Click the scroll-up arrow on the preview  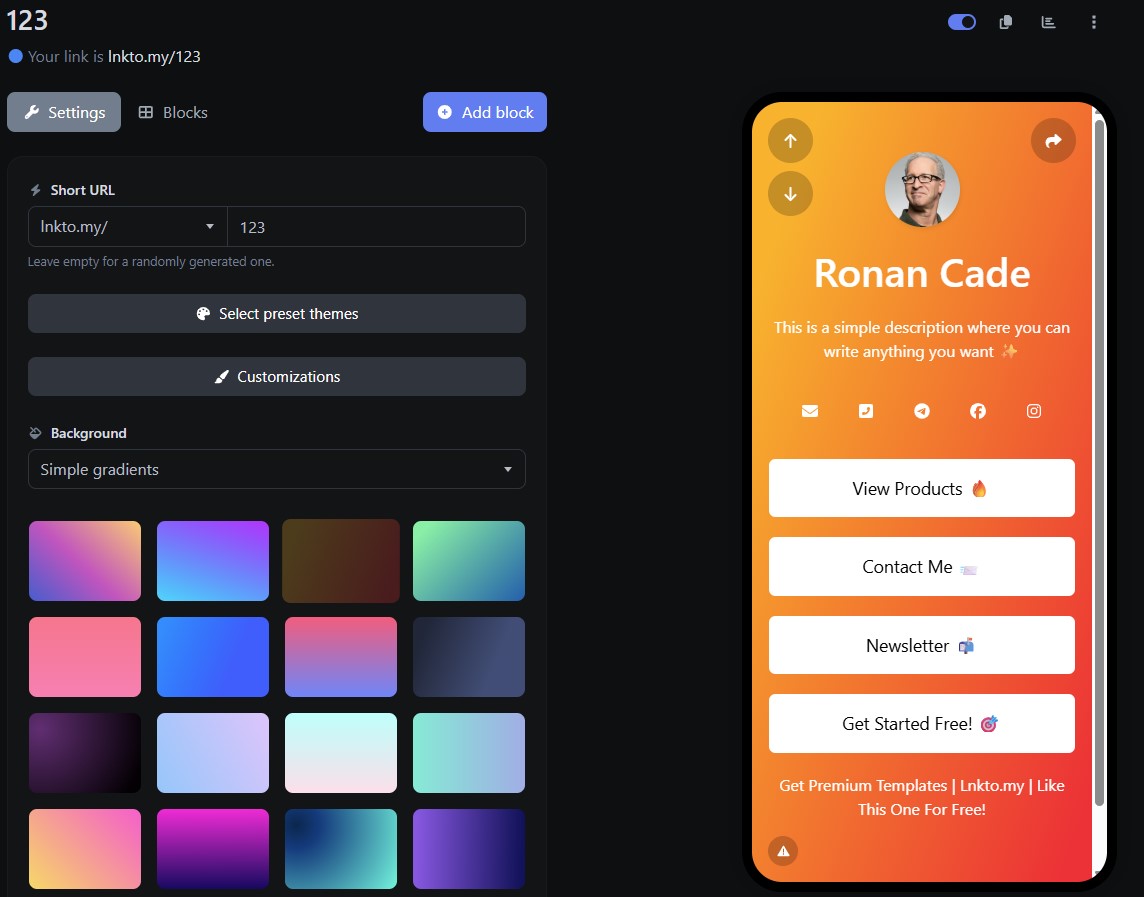790,140
